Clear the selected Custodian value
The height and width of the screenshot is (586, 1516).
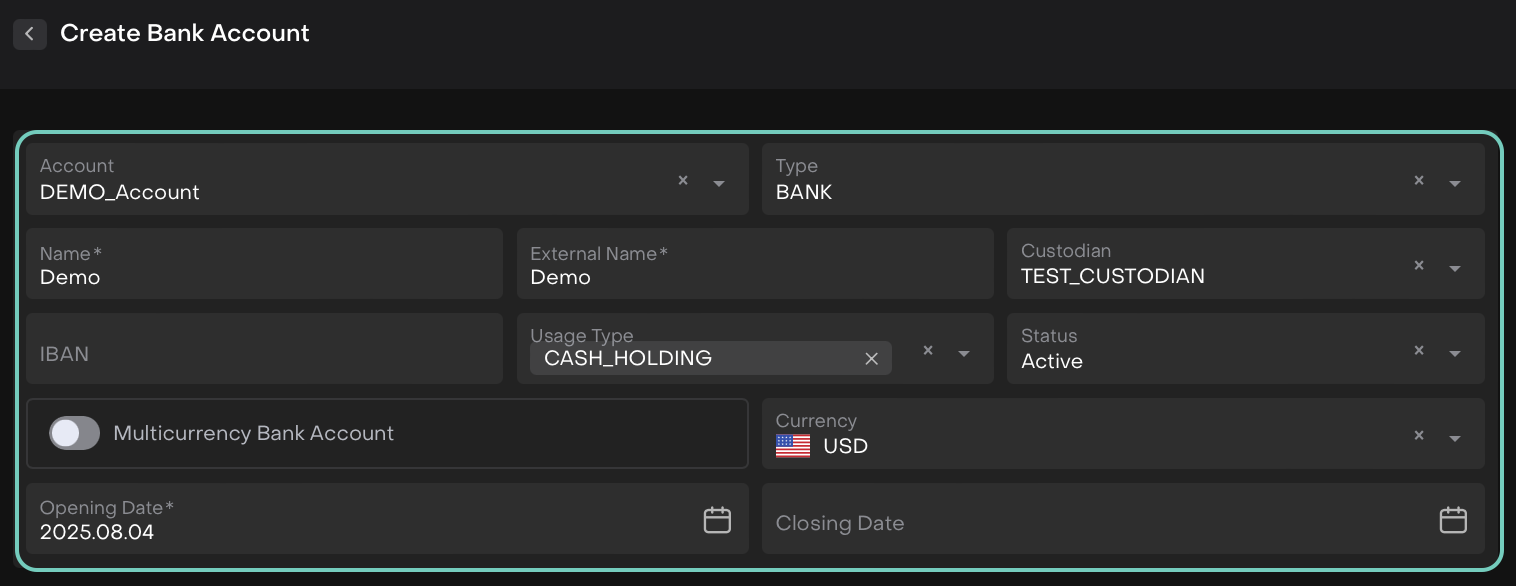[1418, 266]
